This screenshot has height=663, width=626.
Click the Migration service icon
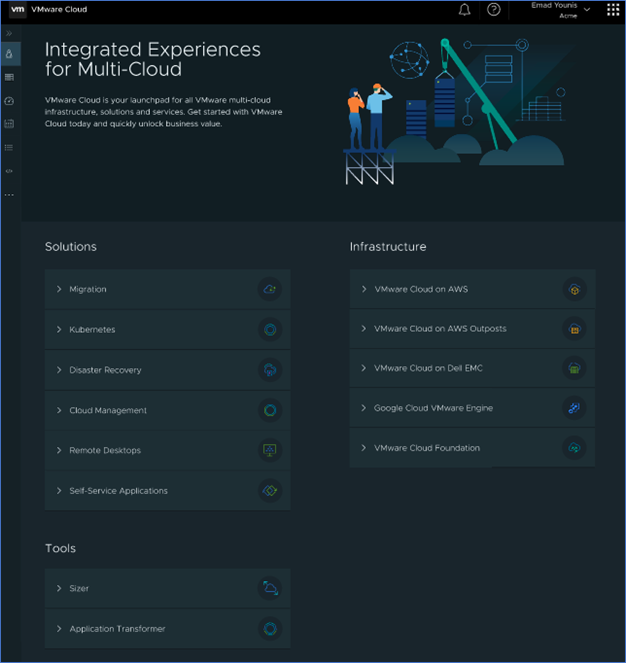pyautogui.click(x=269, y=289)
